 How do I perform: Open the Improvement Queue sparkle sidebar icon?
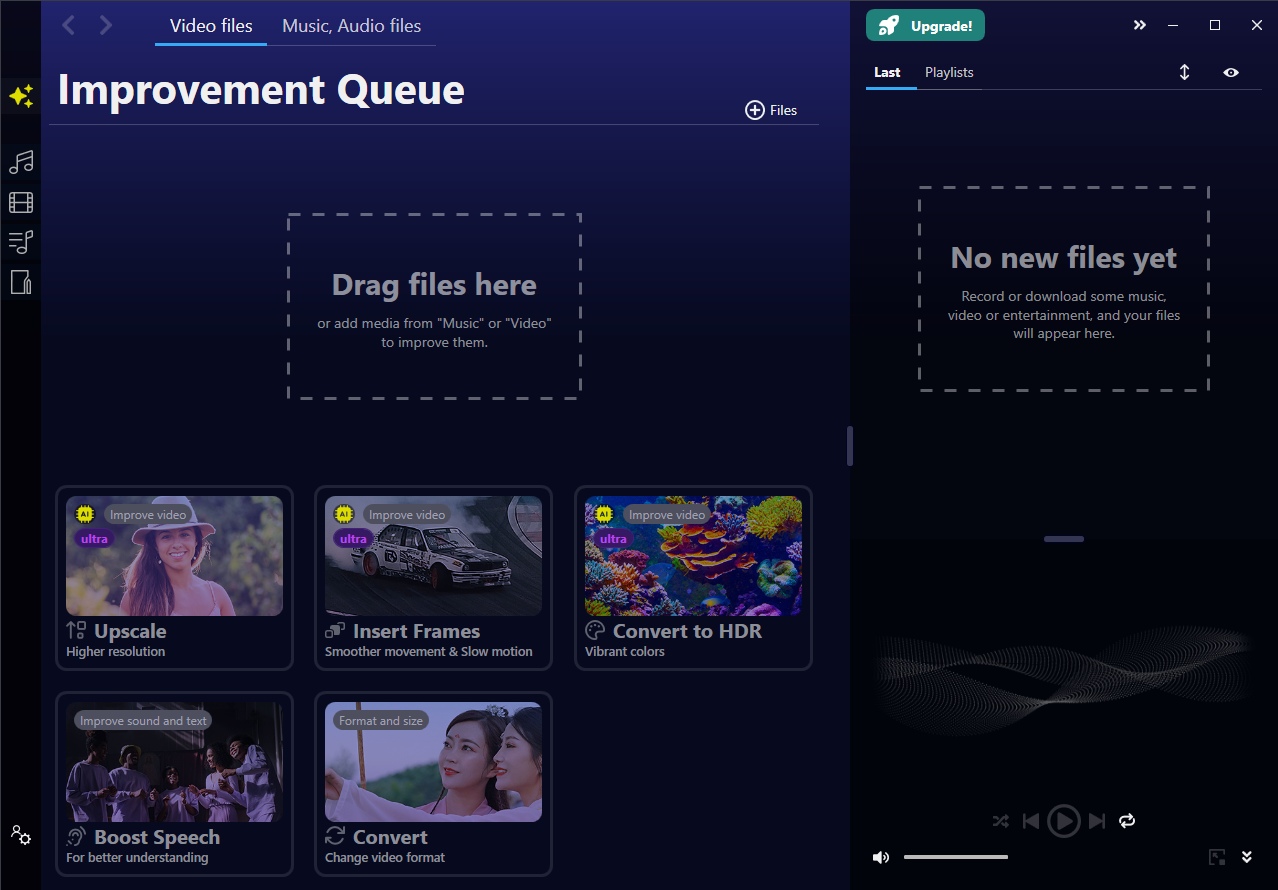[21, 96]
